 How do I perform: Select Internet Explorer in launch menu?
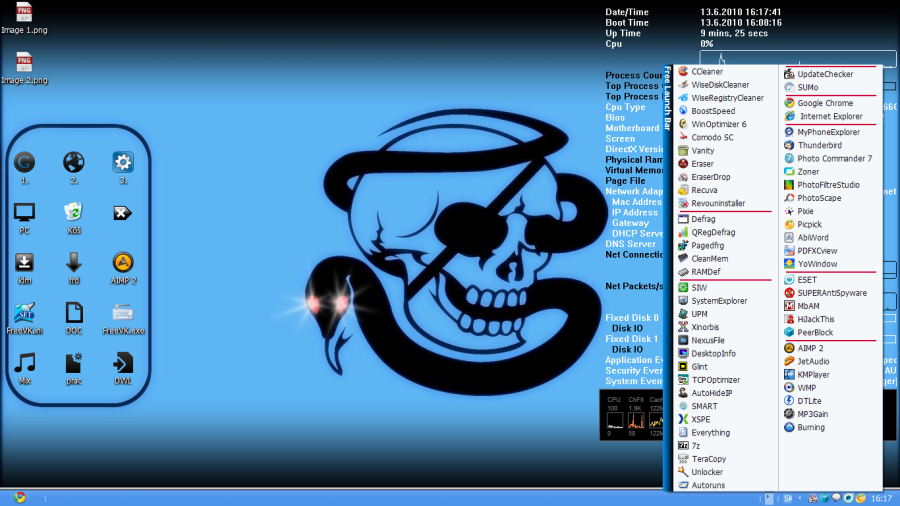pos(828,116)
